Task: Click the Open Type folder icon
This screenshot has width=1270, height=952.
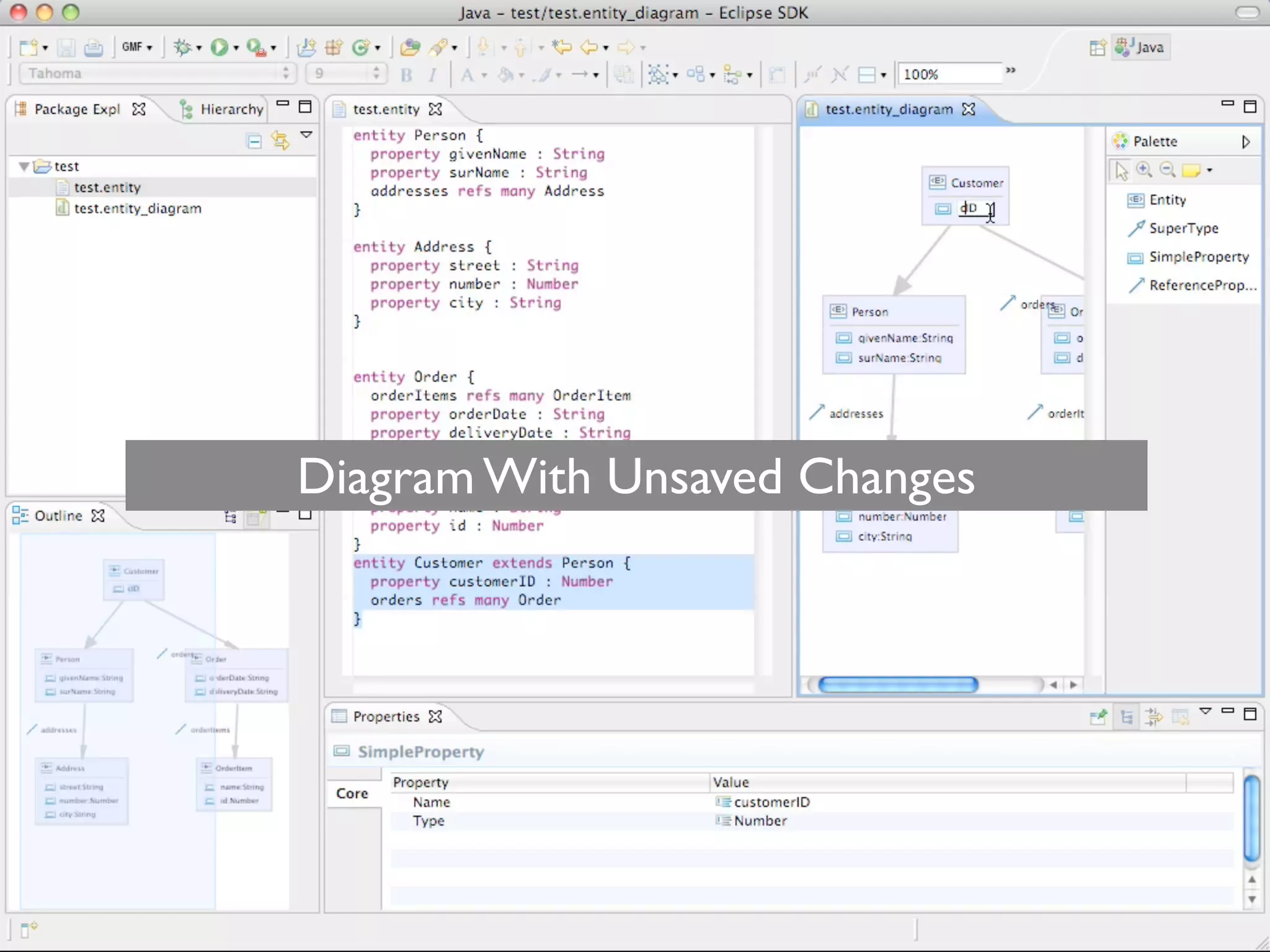Action: [410, 47]
